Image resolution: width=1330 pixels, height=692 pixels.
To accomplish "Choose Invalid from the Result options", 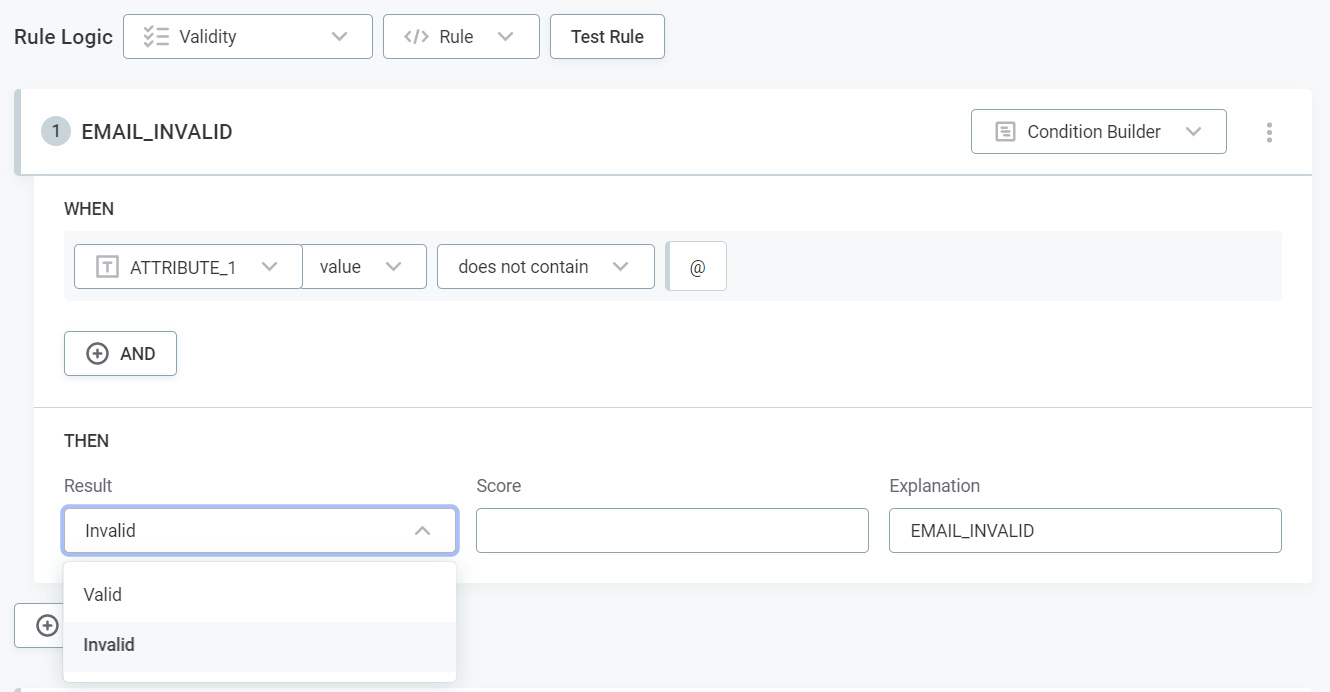I will [x=259, y=645].
